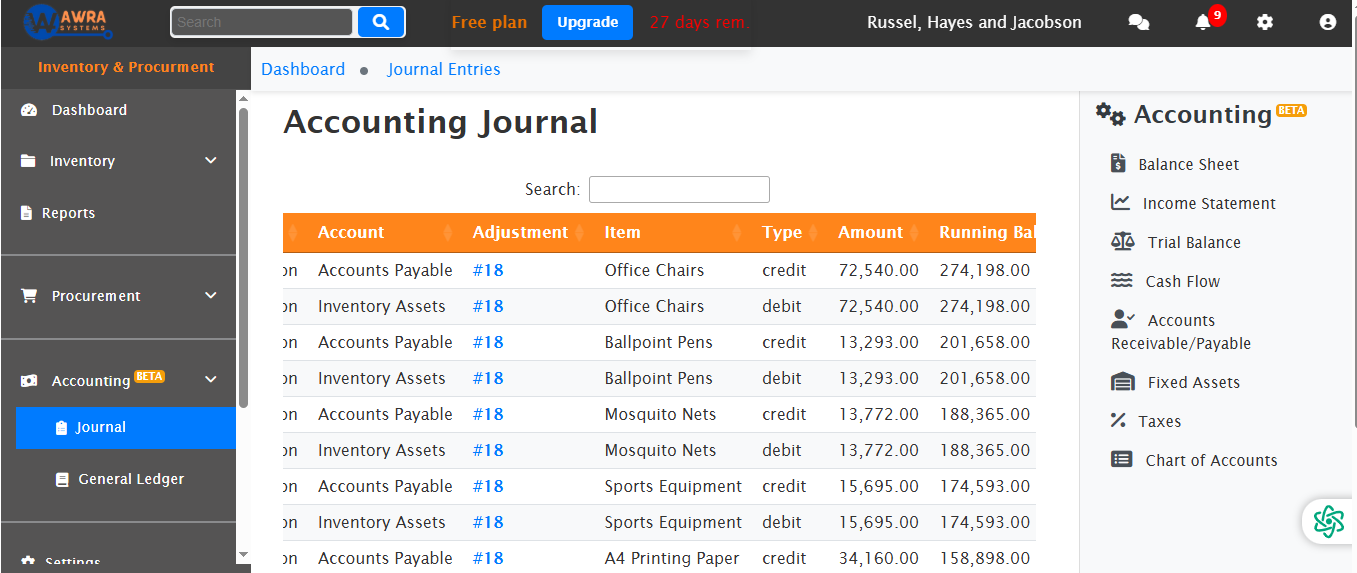
Task: Select the Journal sidebar item
Action: pos(101,427)
